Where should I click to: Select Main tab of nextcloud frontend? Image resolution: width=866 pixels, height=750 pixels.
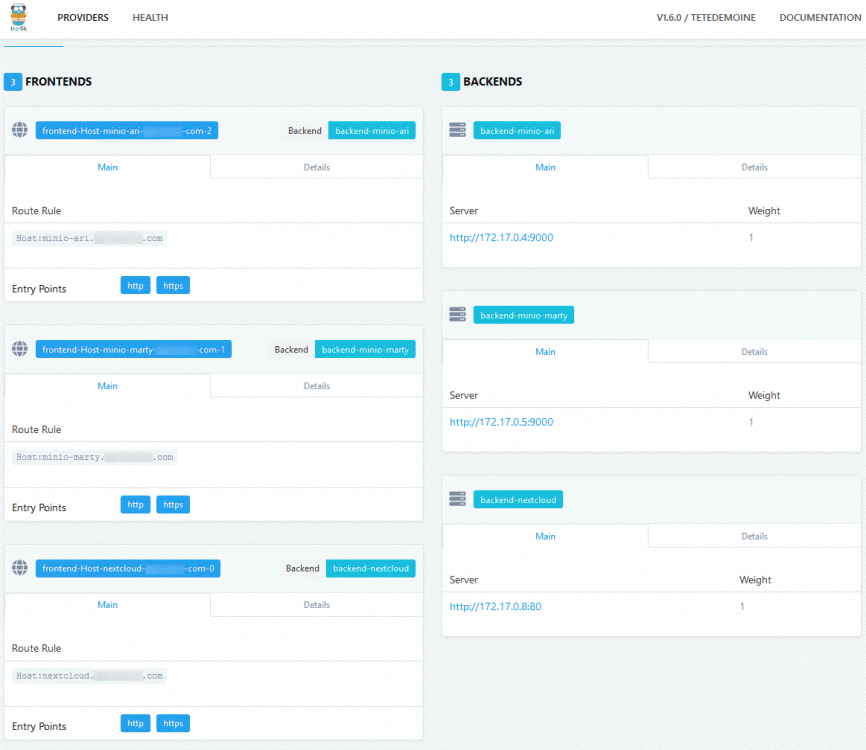108,605
